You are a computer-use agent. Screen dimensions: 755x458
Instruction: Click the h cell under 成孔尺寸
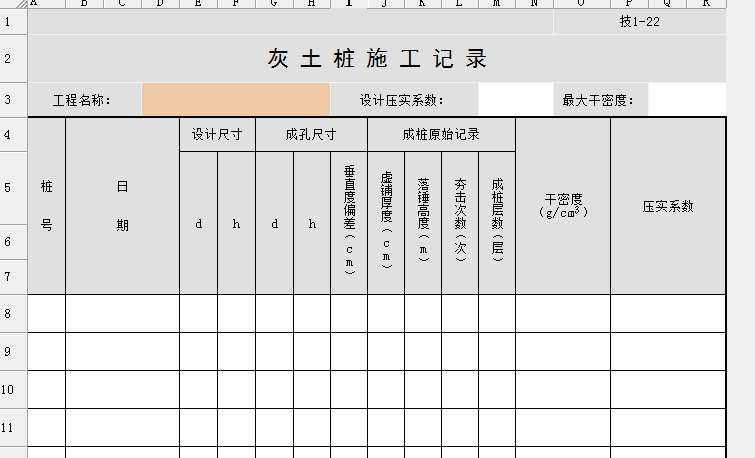coord(312,222)
